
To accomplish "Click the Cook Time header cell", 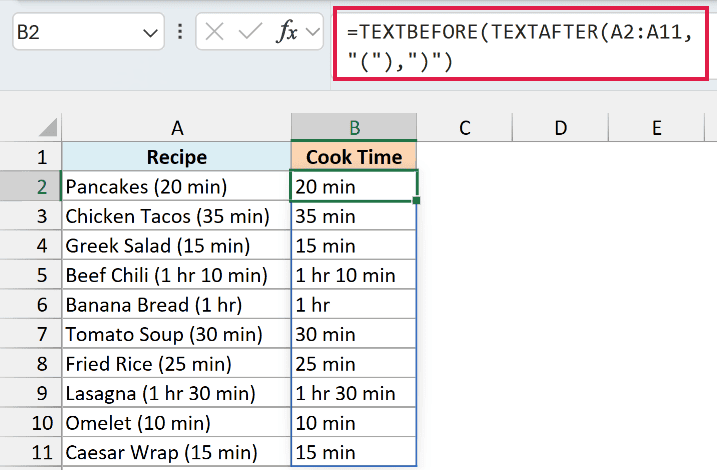I will click(x=354, y=157).
